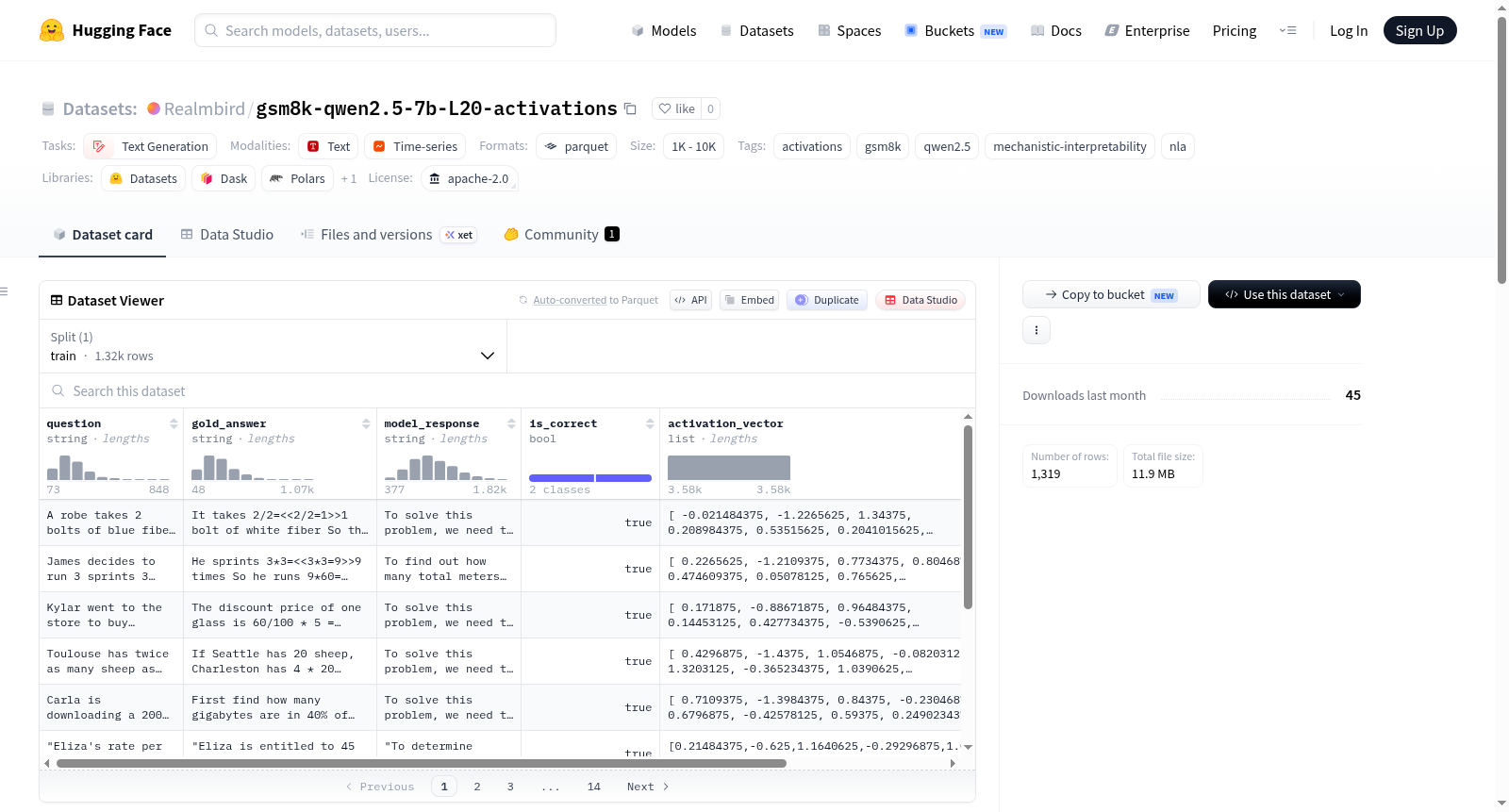Select the 1K - 10K size tag
The image size is (1509, 812).
tap(693, 146)
